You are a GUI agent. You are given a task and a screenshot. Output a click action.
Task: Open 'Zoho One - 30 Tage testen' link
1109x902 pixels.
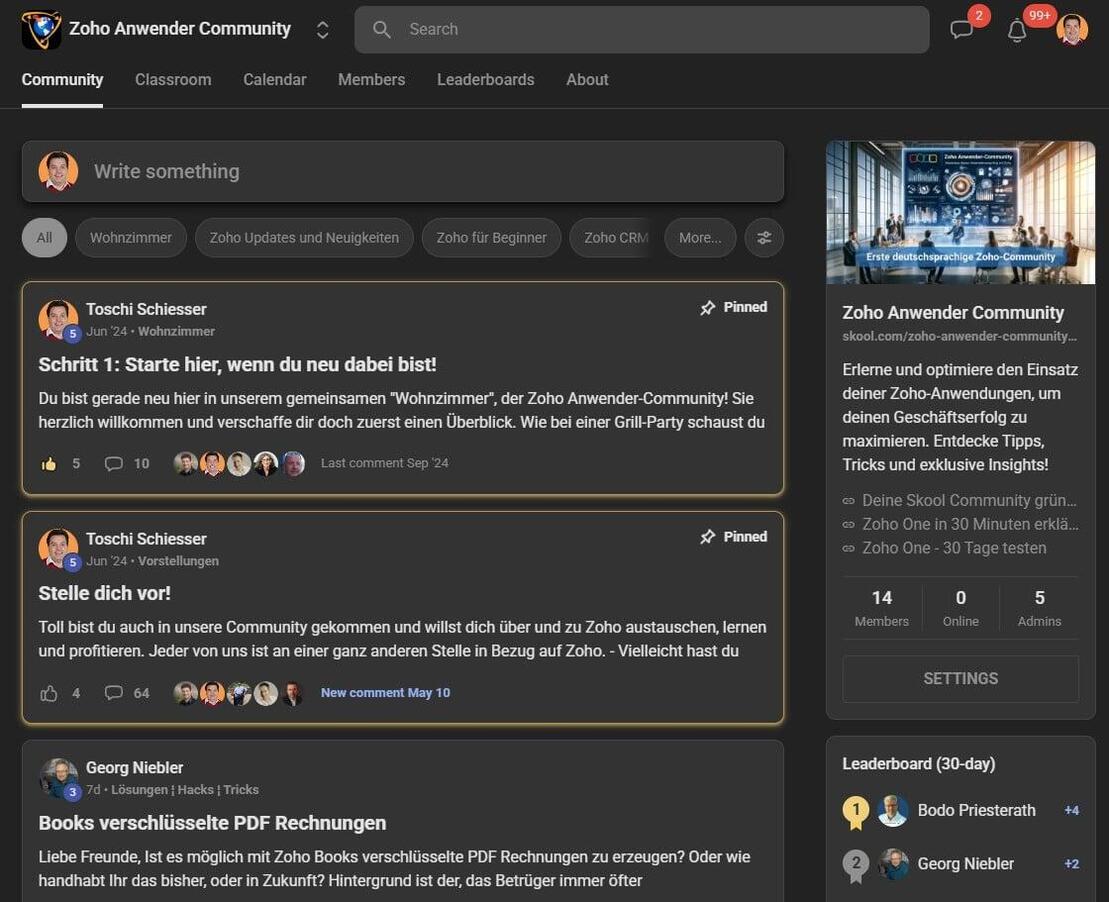(953, 548)
